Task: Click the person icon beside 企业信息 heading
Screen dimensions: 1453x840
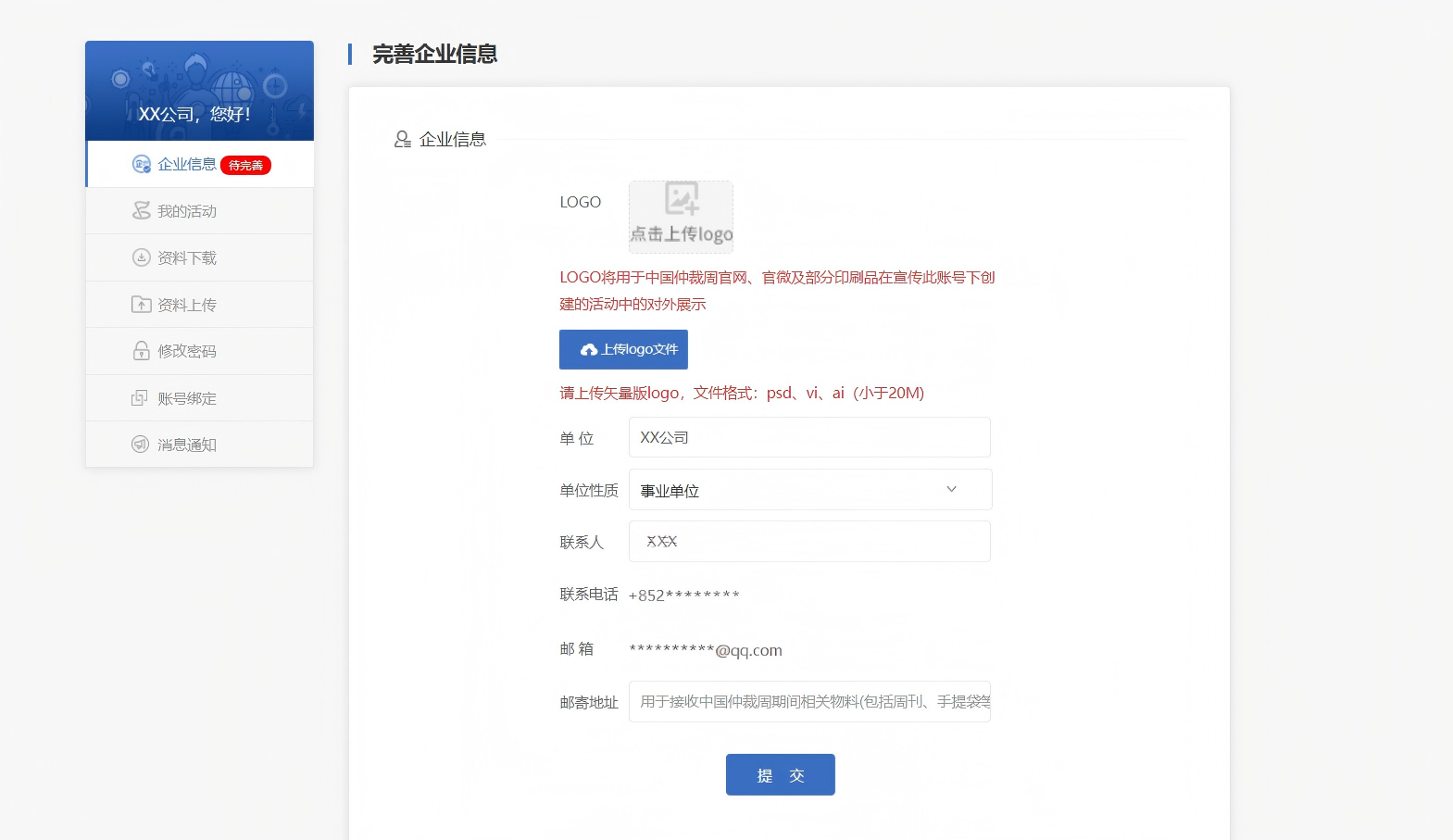Action: pos(403,139)
